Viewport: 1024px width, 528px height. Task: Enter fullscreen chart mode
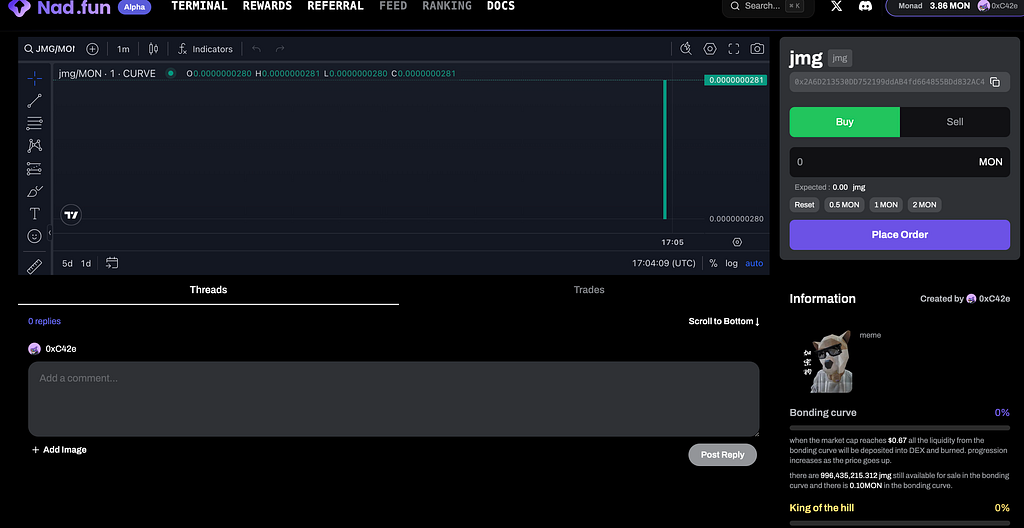click(x=733, y=49)
